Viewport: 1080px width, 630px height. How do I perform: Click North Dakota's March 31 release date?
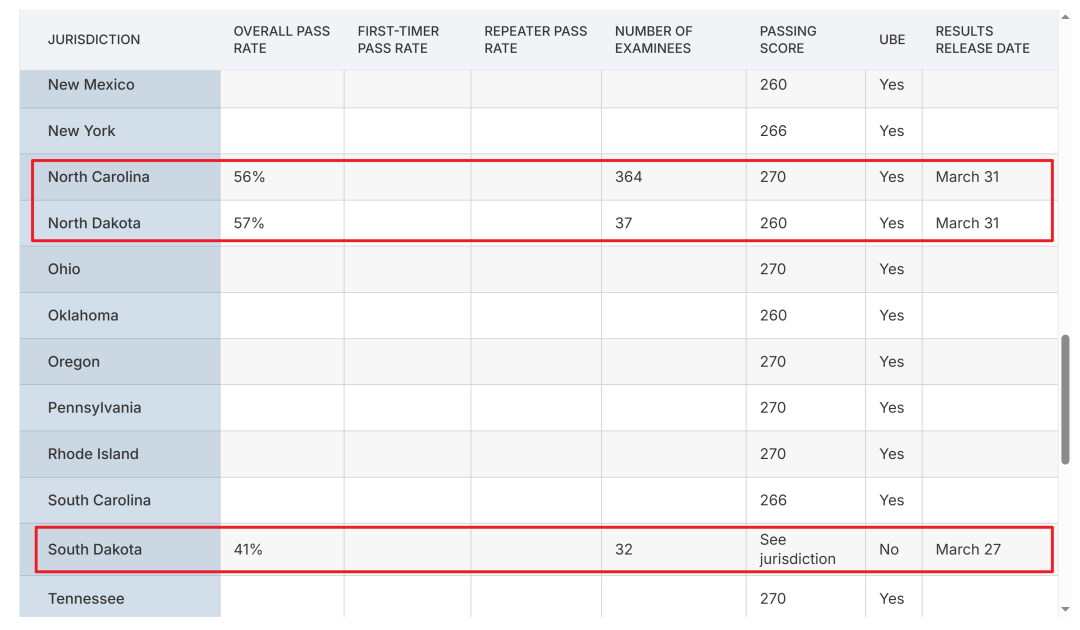pyautogui.click(x=967, y=223)
